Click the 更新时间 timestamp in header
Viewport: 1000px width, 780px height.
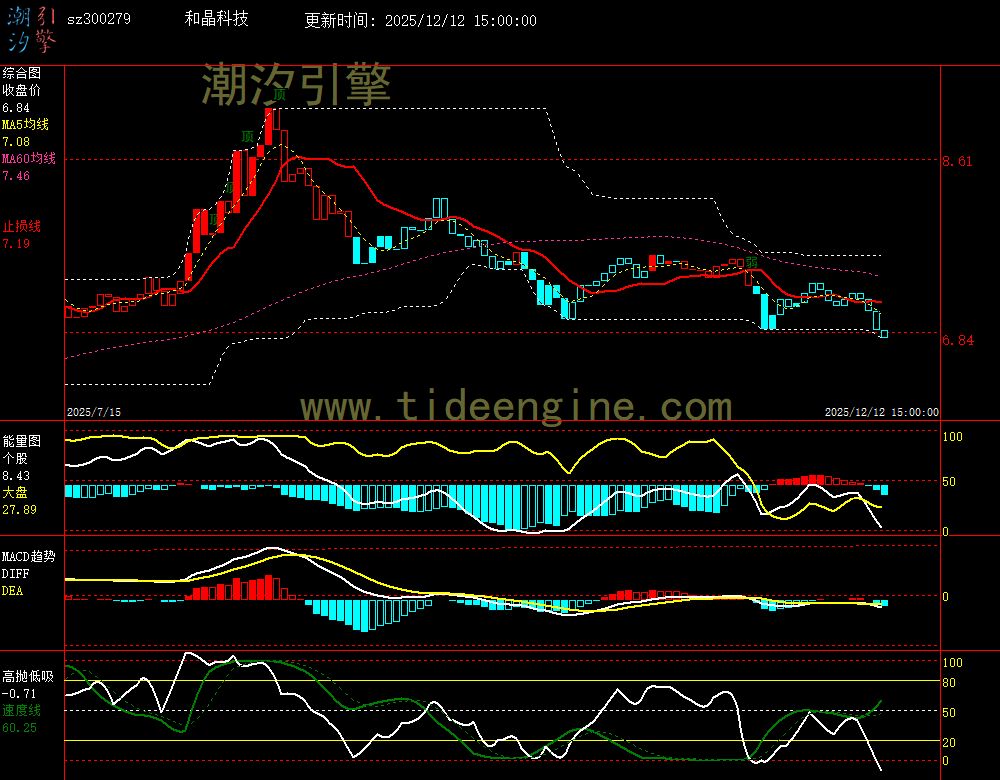coord(420,21)
